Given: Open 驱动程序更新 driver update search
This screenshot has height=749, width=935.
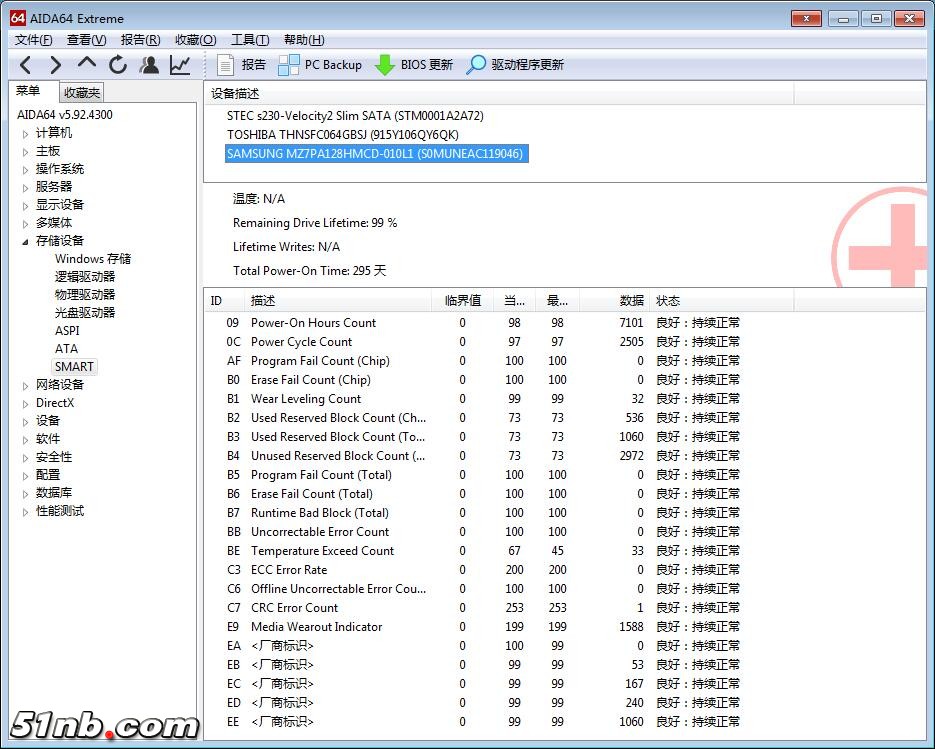Looking at the screenshot, I should pyautogui.click(x=515, y=65).
